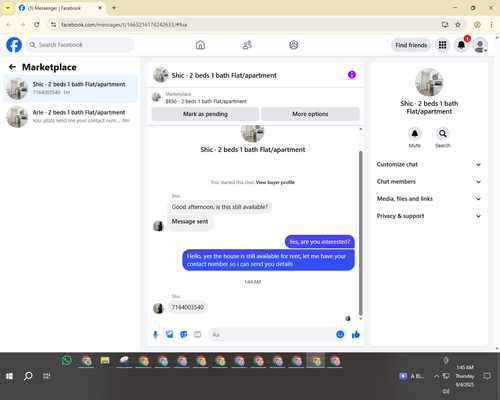This screenshot has height=400, width=500.
Task: Click Find friends button
Action: (x=411, y=45)
